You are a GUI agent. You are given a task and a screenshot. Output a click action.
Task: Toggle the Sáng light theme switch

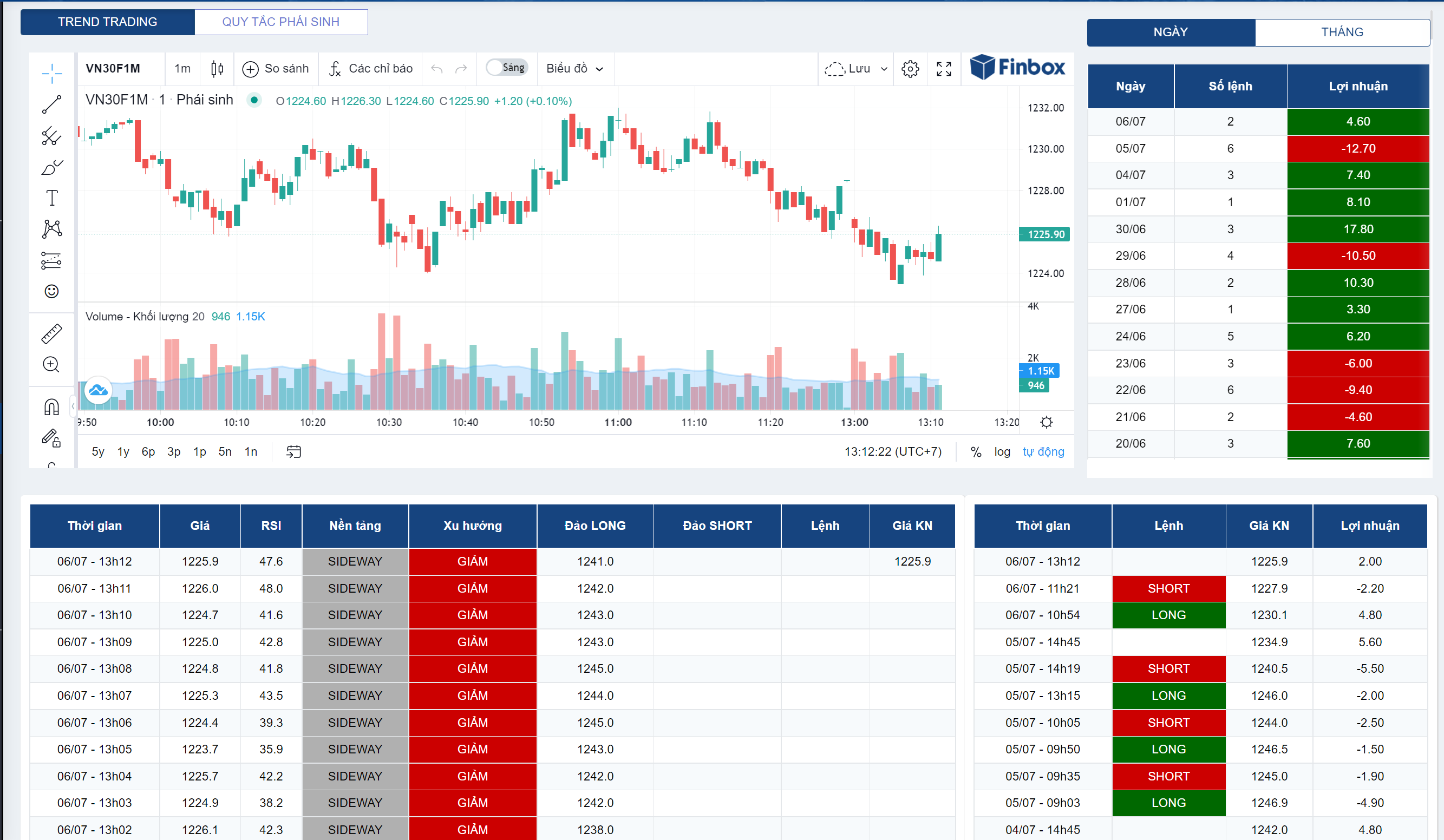[x=507, y=68]
